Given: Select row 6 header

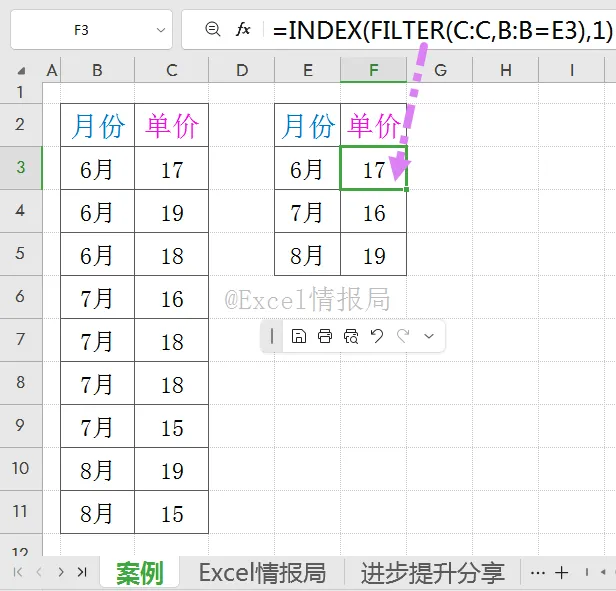Looking at the screenshot, I should click(x=21, y=297).
